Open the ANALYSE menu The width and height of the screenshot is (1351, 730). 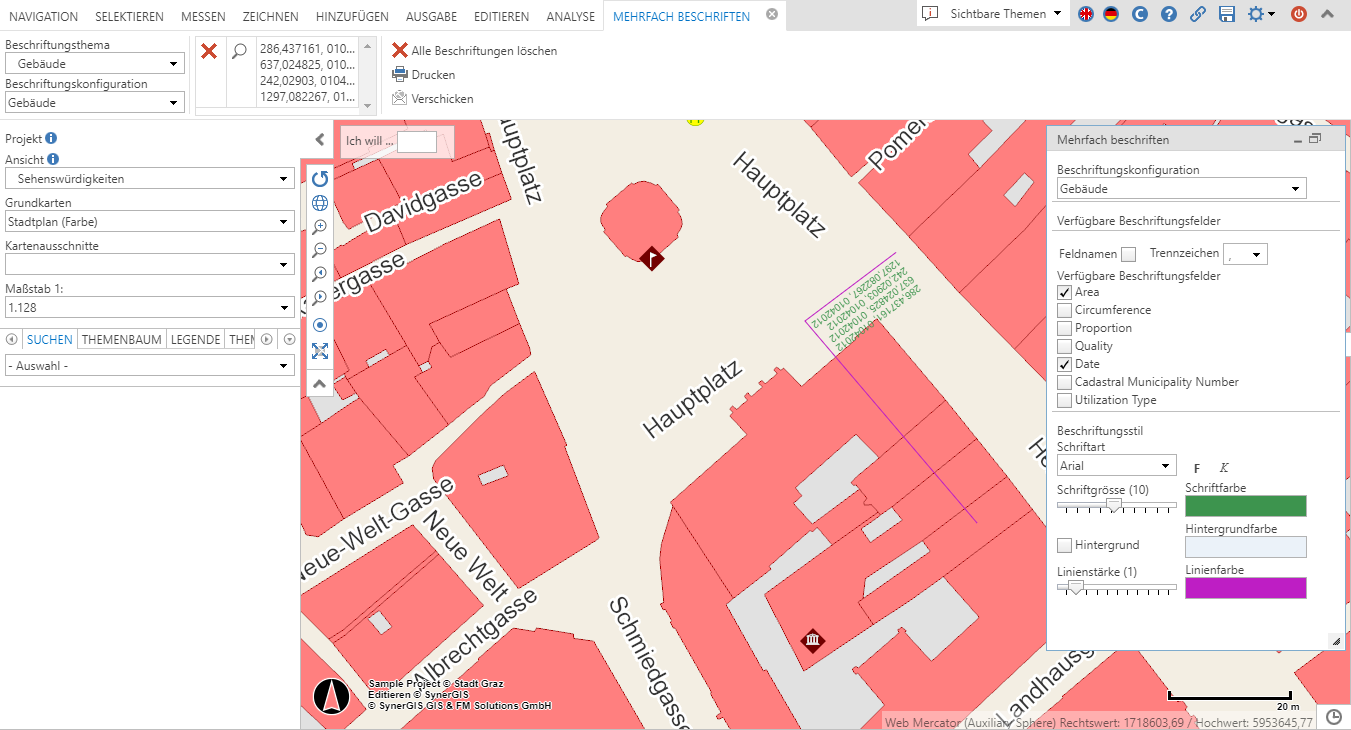click(570, 16)
